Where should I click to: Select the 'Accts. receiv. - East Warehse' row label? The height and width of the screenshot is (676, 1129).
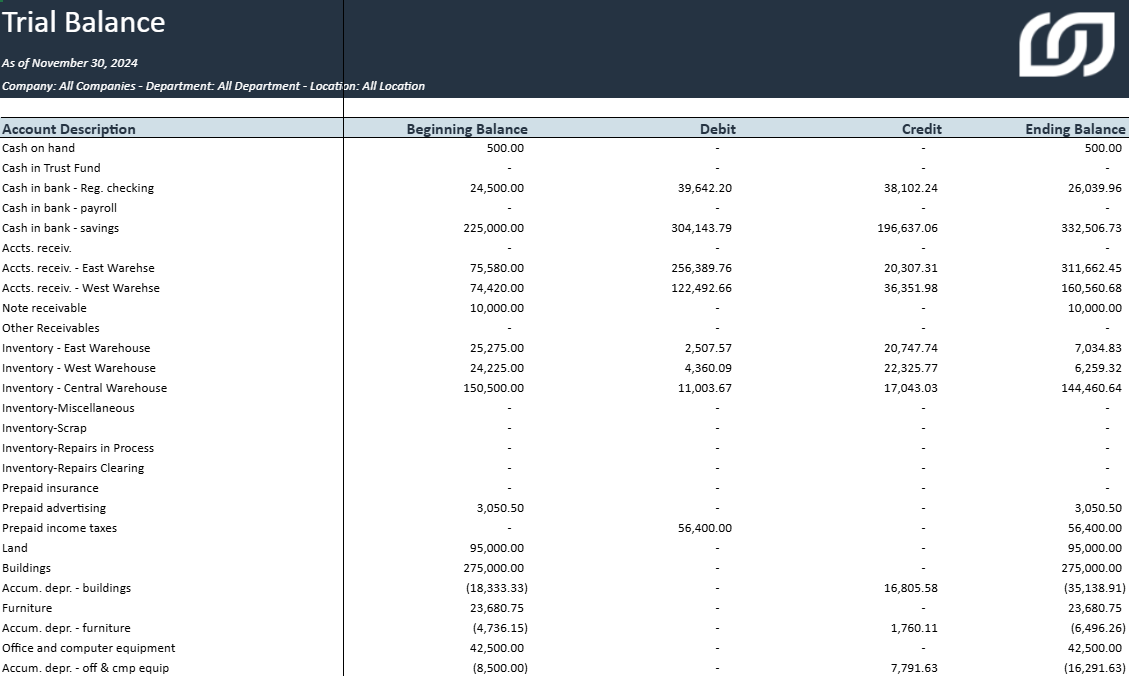[78, 268]
